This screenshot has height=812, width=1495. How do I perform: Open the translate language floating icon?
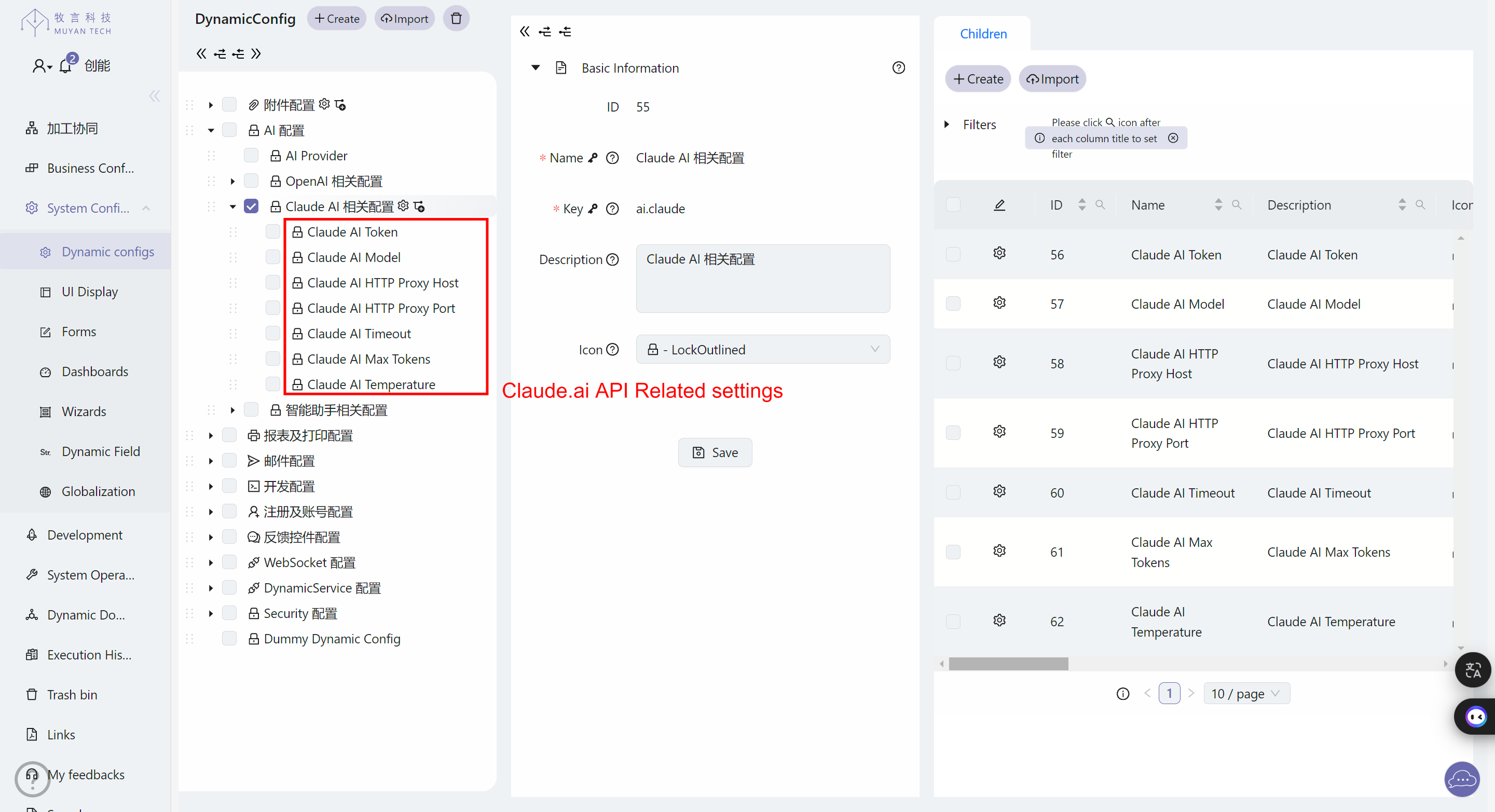1473,670
